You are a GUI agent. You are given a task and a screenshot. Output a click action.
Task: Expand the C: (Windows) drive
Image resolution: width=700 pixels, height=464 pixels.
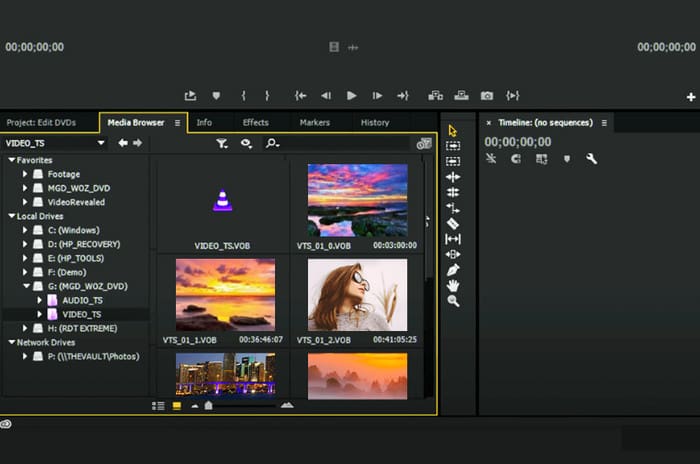[25, 230]
